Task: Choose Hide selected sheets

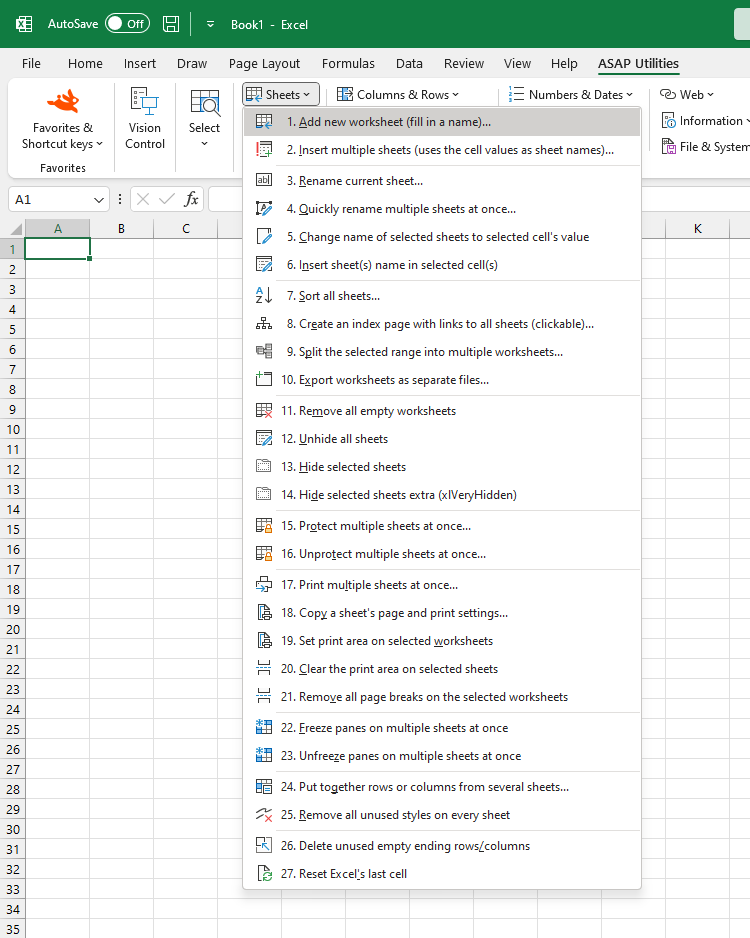Action: [x=442, y=467]
